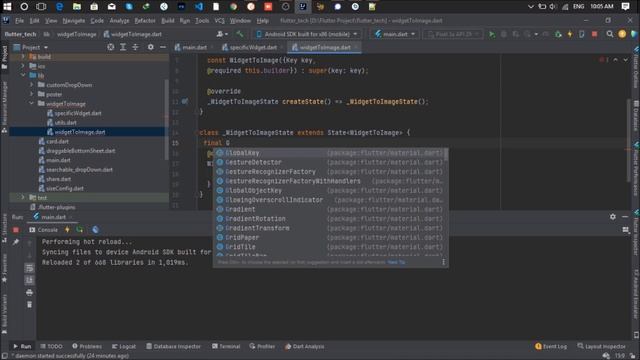640x360 pixels.
Task: Click the print icon in Run panel sidebar
Action: coord(29,292)
